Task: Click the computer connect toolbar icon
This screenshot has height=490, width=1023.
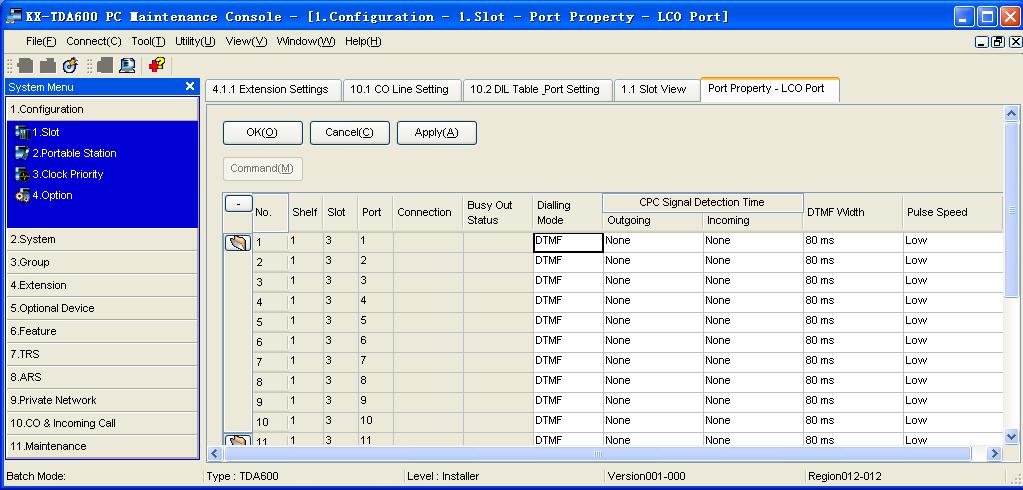Action: point(127,65)
